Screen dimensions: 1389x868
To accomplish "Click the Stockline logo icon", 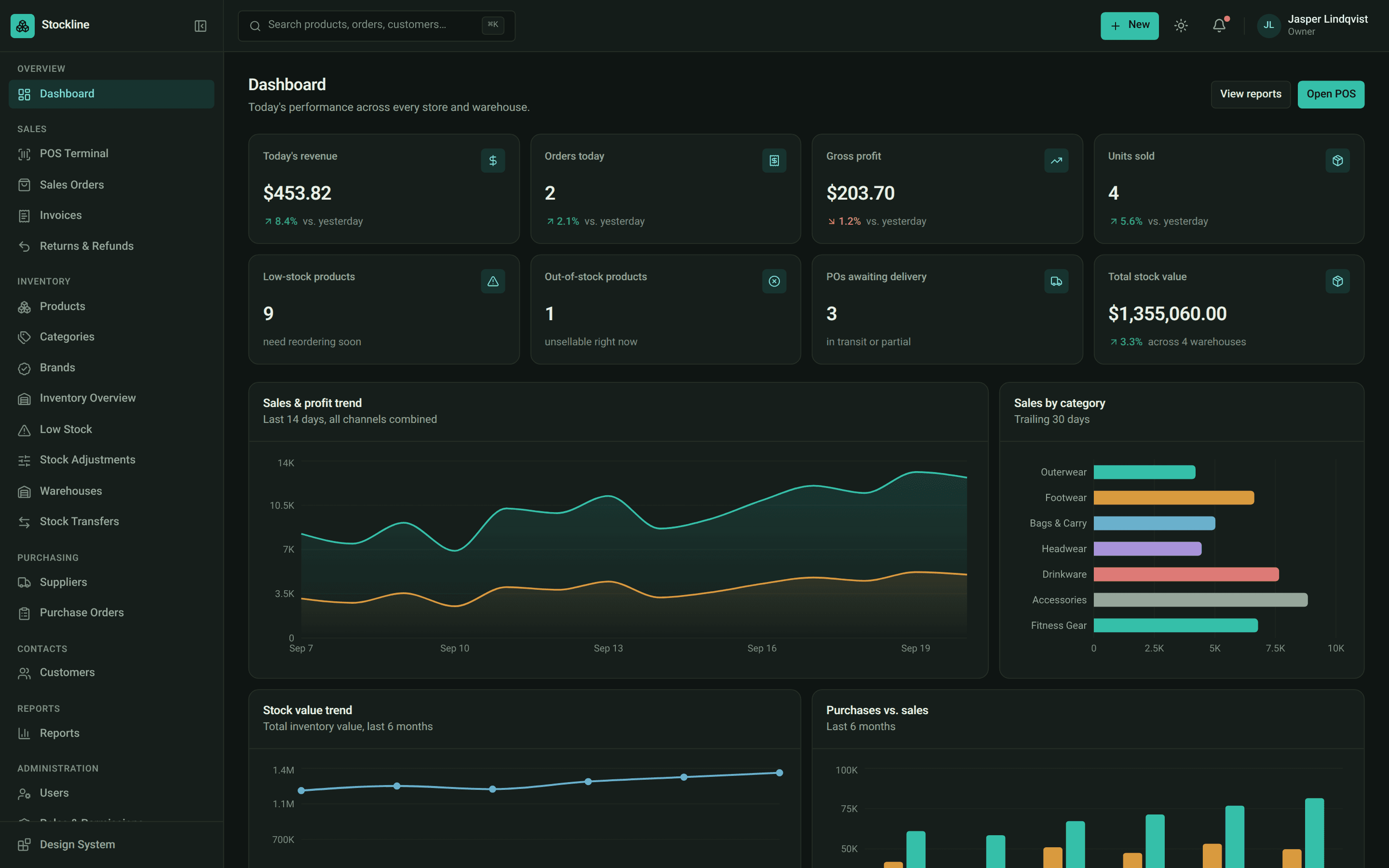I will pos(22,26).
